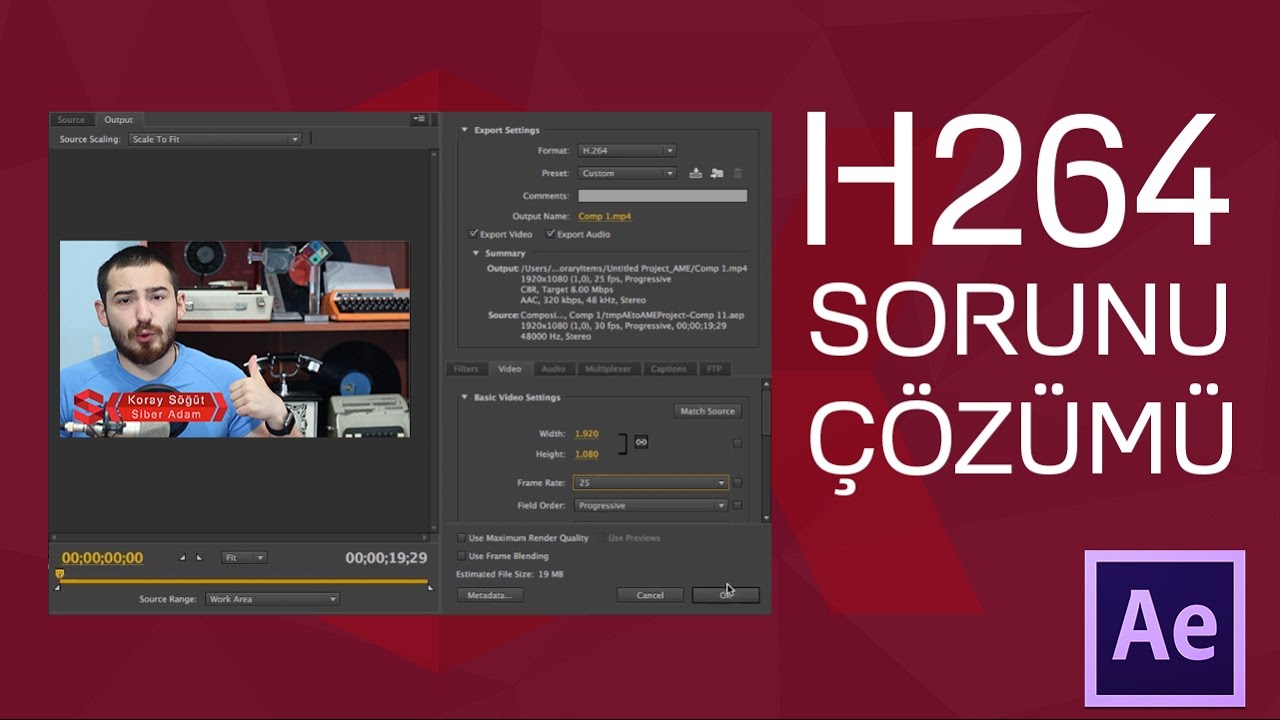1280x720 pixels.
Task: Switch to the Output tab
Action: (118, 120)
